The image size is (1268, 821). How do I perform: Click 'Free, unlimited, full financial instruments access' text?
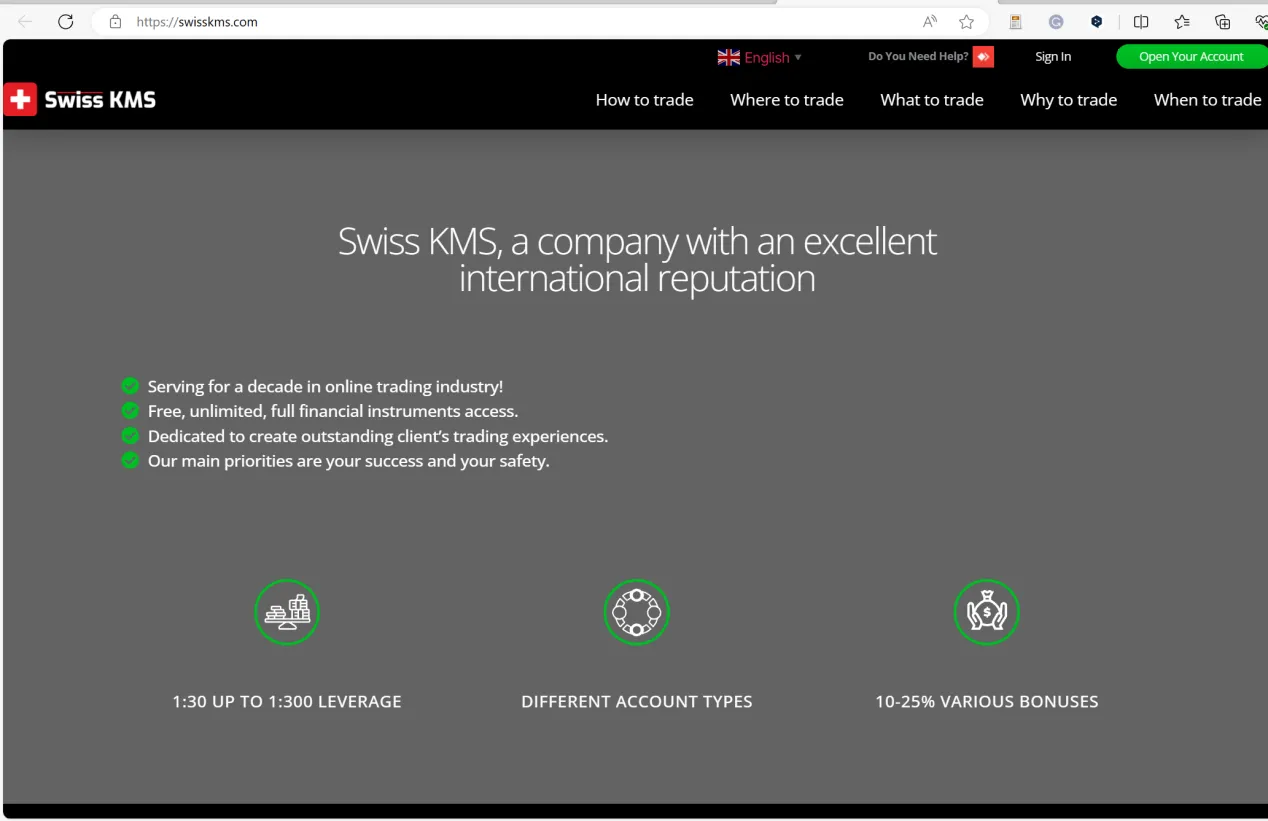point(333,411)
